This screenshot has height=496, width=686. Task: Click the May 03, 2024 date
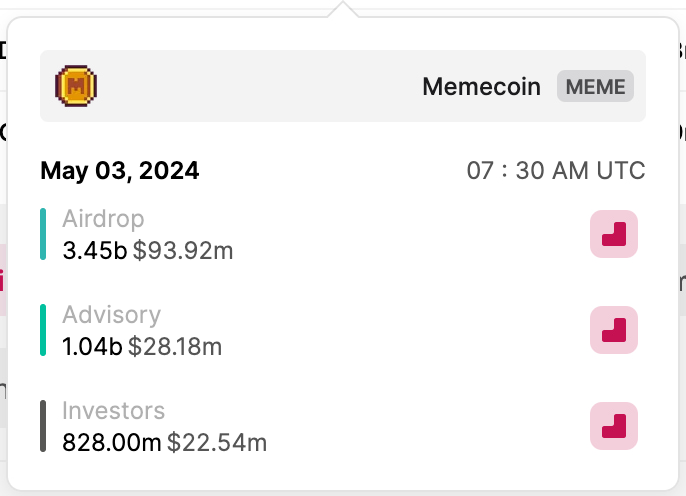[x=120, y=171]
